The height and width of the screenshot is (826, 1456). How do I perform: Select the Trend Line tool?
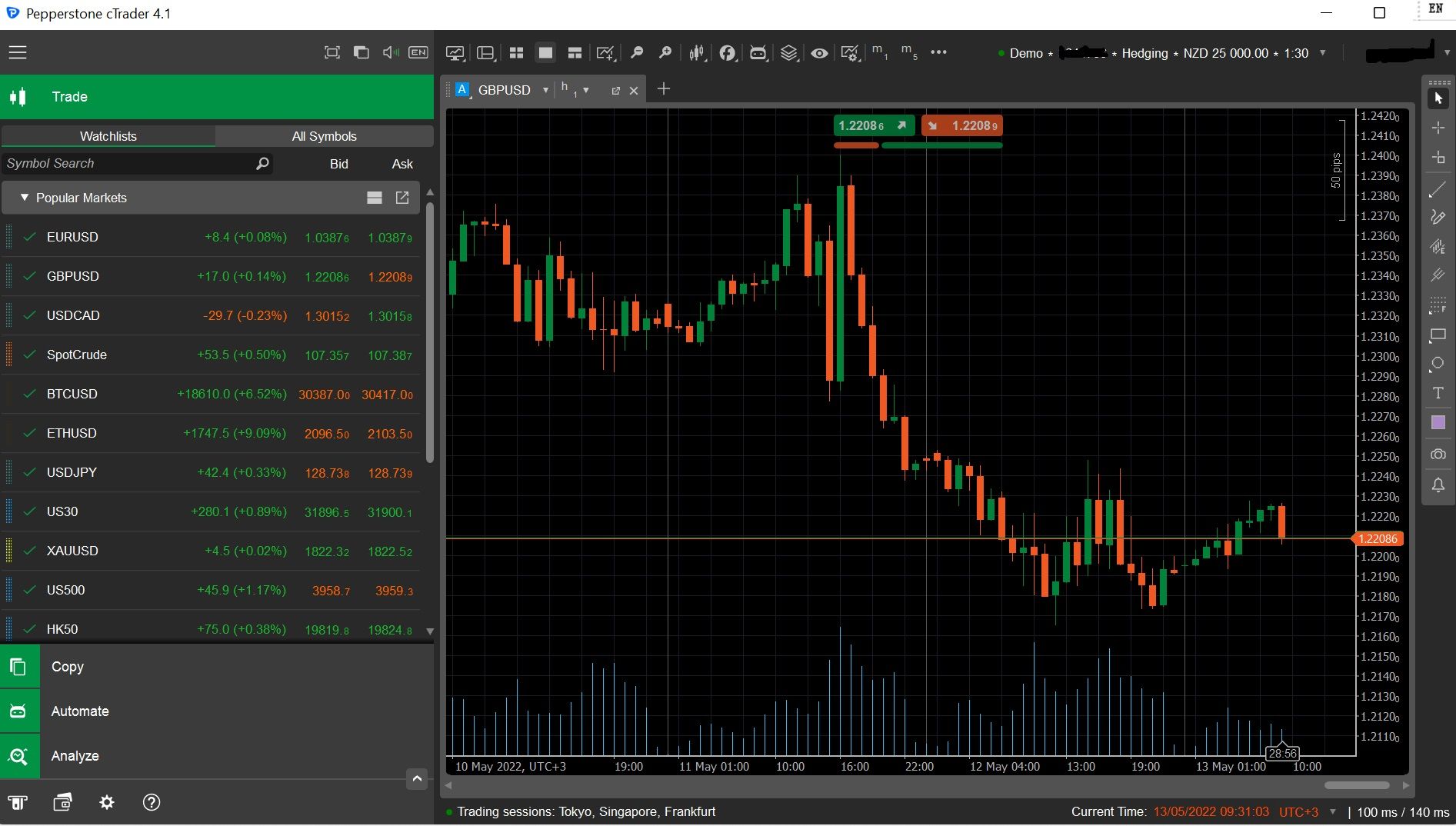(x=1438, y=189)
